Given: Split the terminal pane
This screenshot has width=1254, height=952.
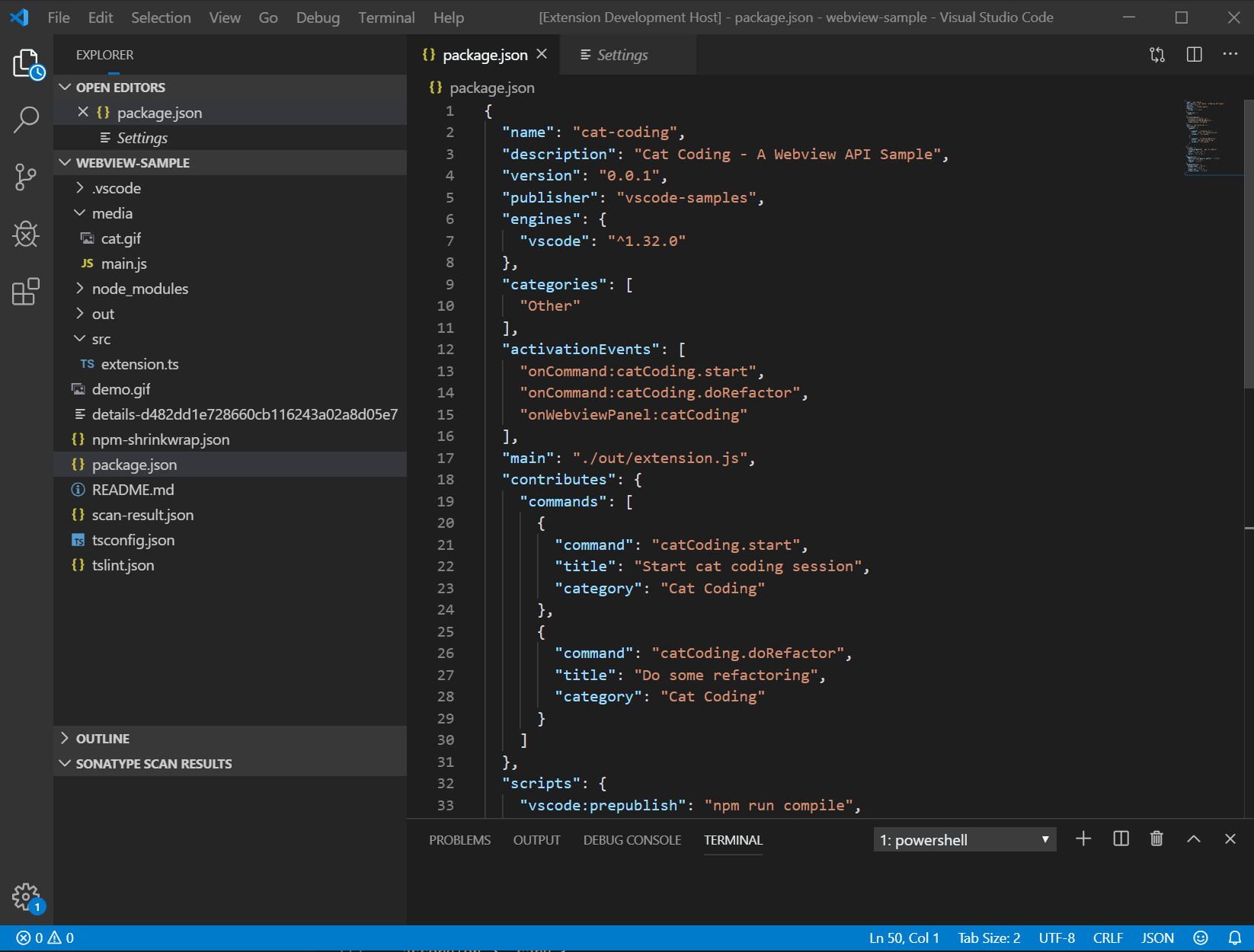Looking at the screenshot, I should (x=1121, y=839).
